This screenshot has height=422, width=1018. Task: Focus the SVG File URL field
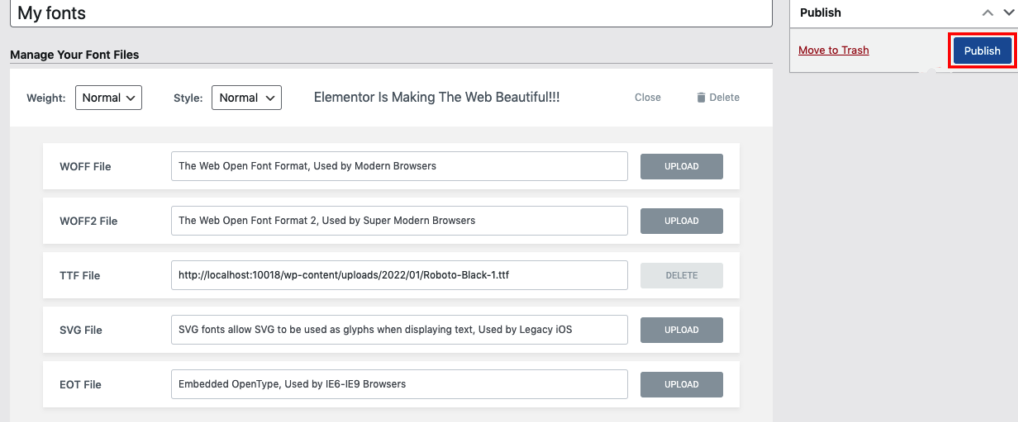point(399,329)
